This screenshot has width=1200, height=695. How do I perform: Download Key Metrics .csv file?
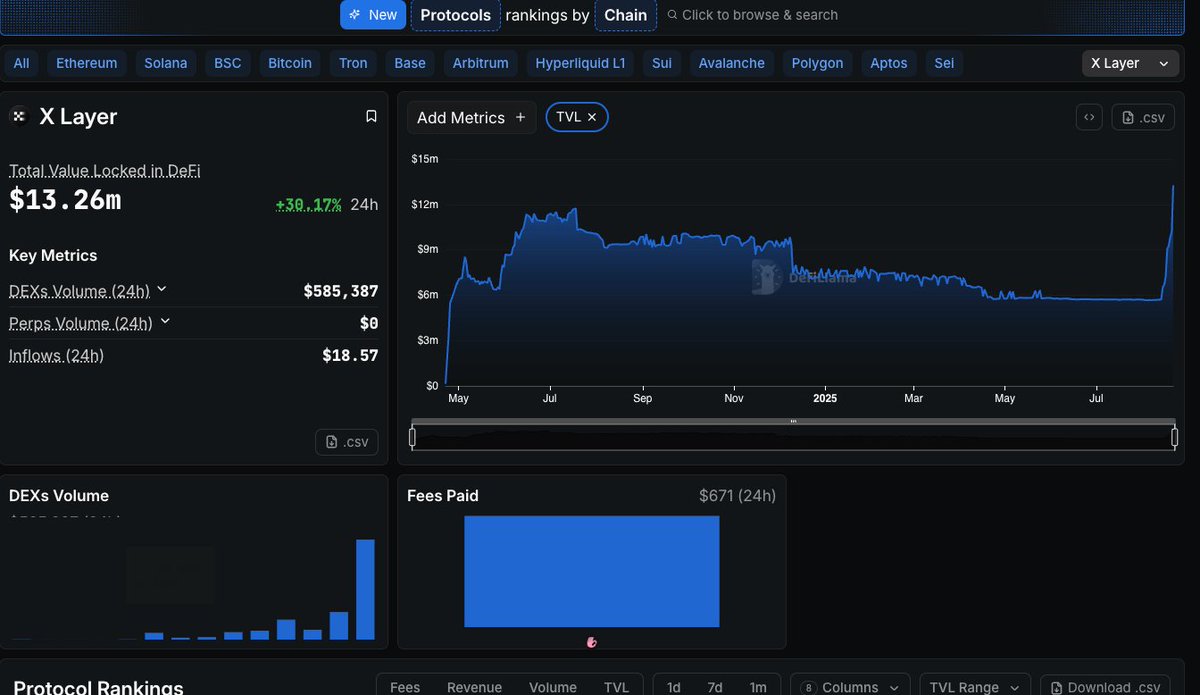(346, 441)
